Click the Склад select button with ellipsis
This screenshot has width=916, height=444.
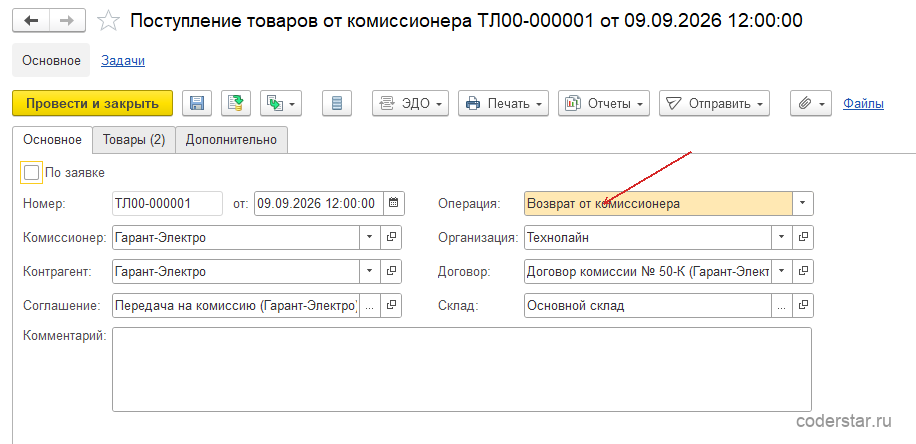click(782, 305)
